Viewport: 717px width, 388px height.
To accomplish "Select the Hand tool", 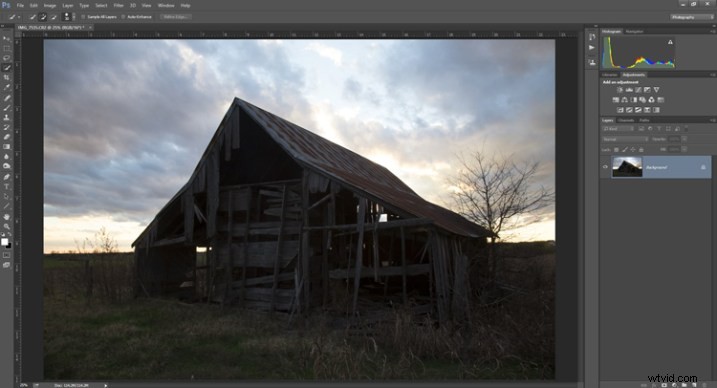I will (6, 217).
